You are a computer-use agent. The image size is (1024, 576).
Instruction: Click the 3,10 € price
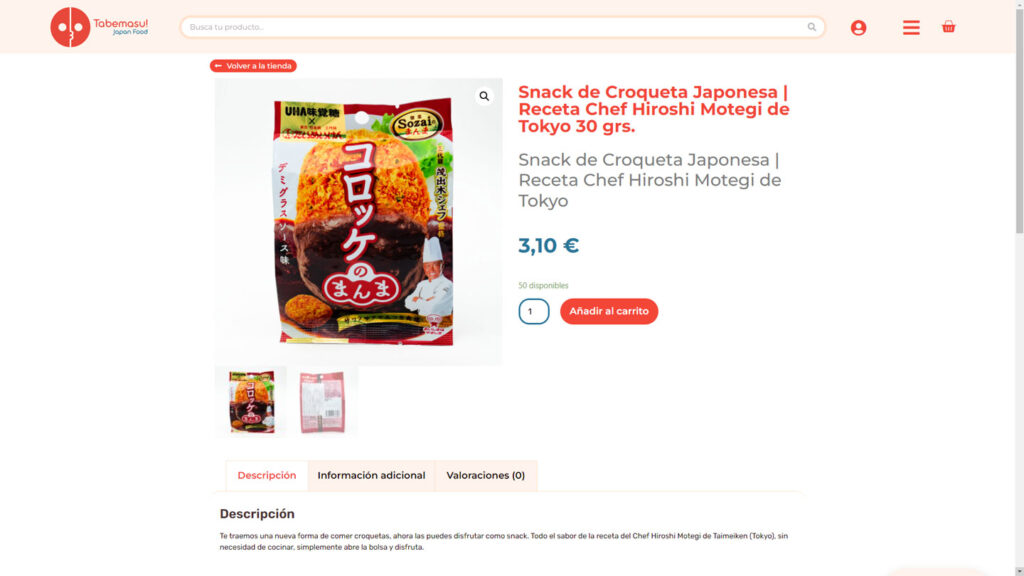click(x=549, y=246)
